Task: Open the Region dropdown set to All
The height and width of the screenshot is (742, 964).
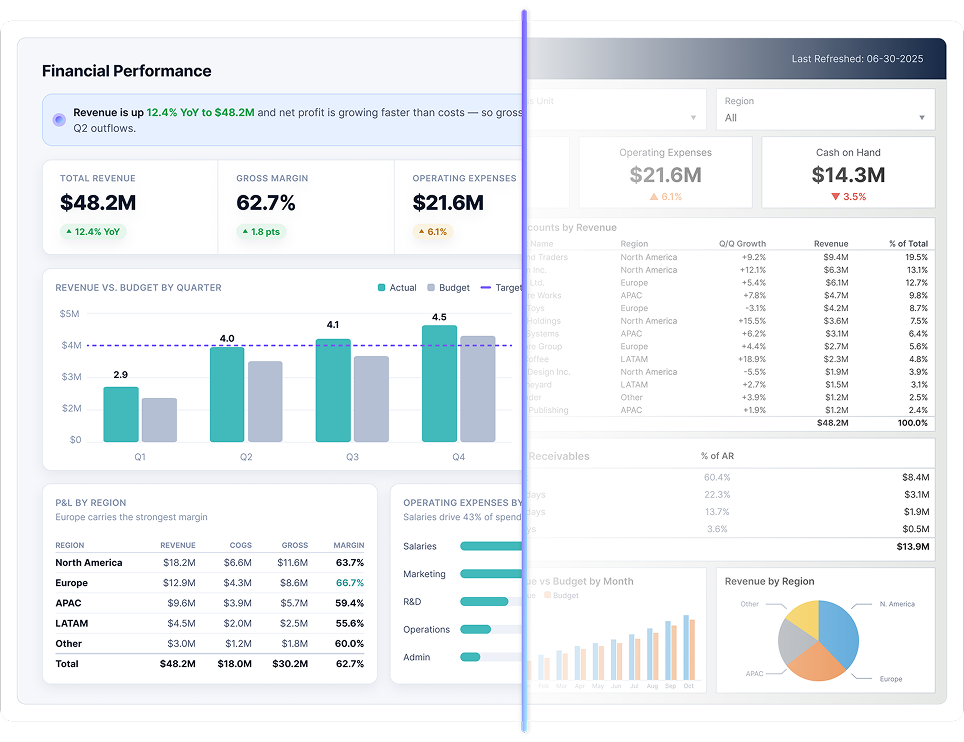Action: [x=825, y=109]
